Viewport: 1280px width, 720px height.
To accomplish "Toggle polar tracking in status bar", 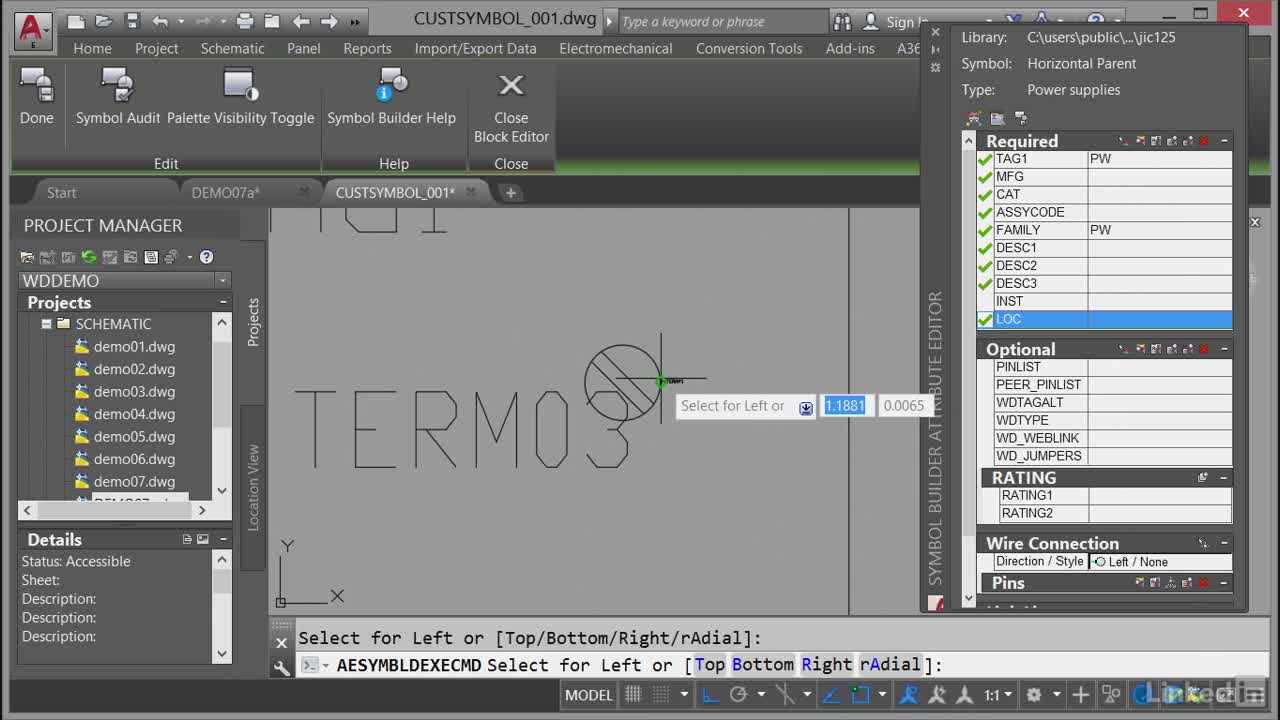I will [738, 695].
